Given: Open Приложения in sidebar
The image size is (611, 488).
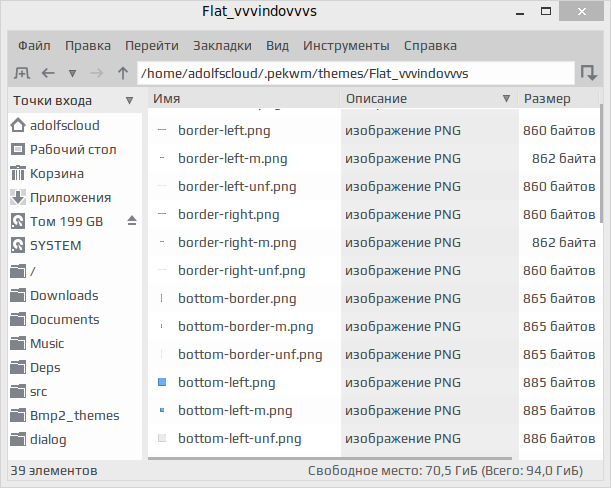Looking at the screenshot, I should tap(75, 198).
